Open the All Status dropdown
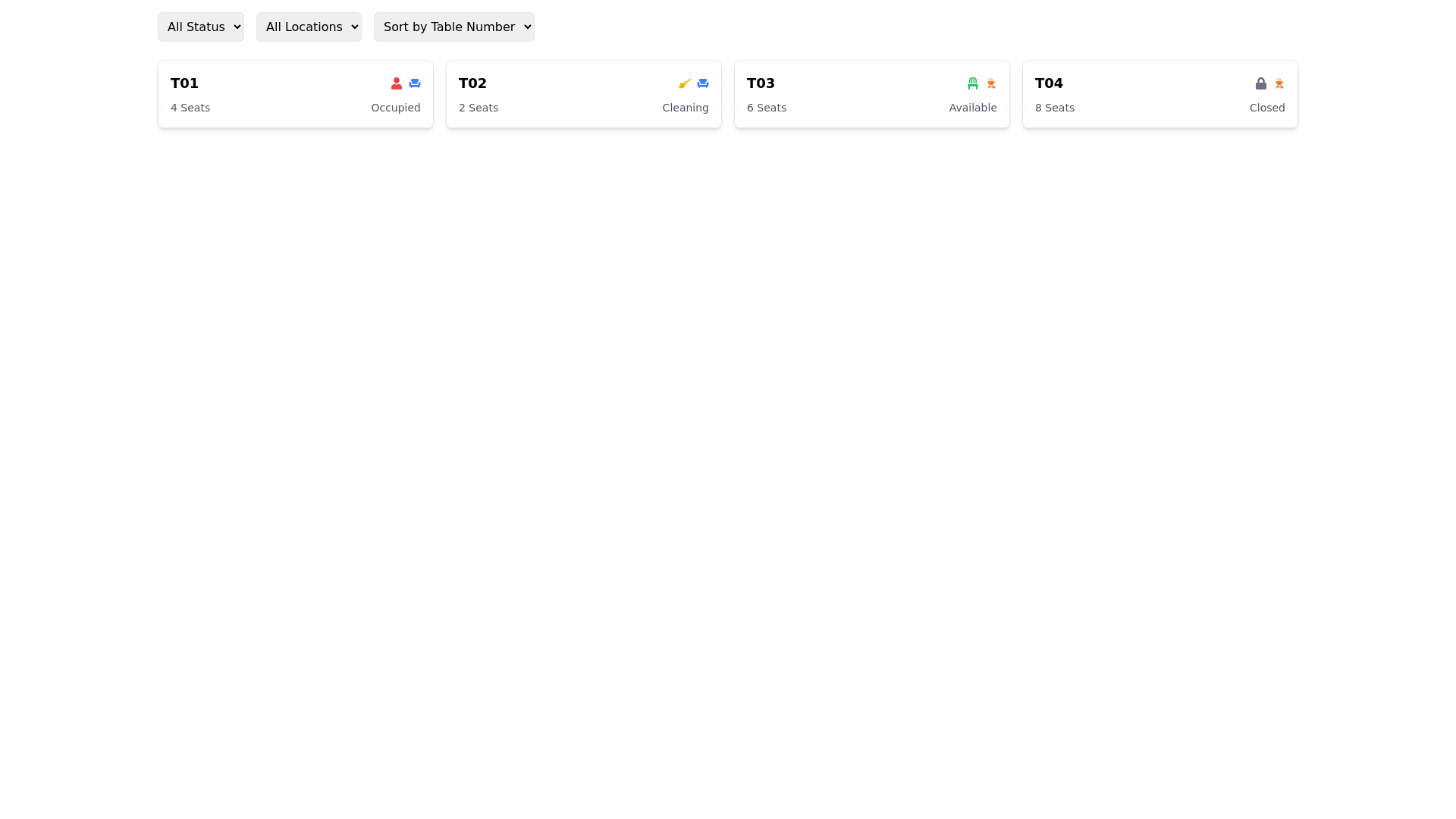This screenshot has height=819, width=1456. [200, 27]
